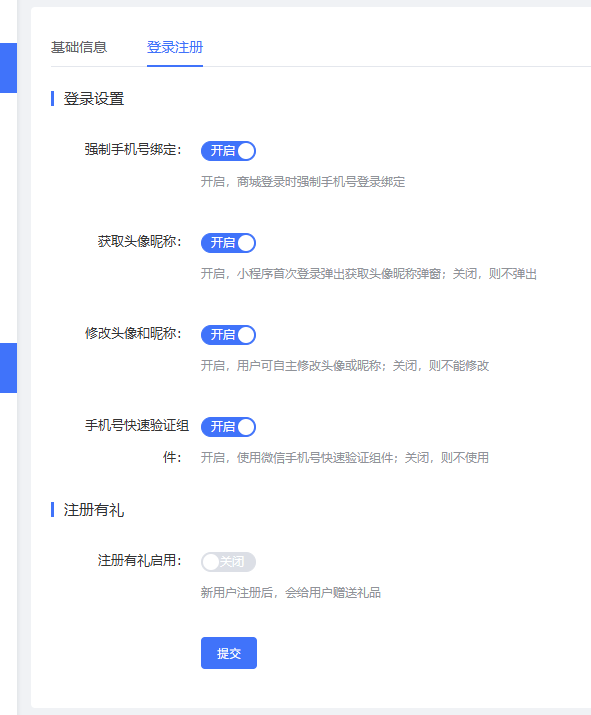This screenshot has height=715, width=591.
Task: Click the 商城登录时强制手机号登录绑定 hint text
Action: pos(303,182)
